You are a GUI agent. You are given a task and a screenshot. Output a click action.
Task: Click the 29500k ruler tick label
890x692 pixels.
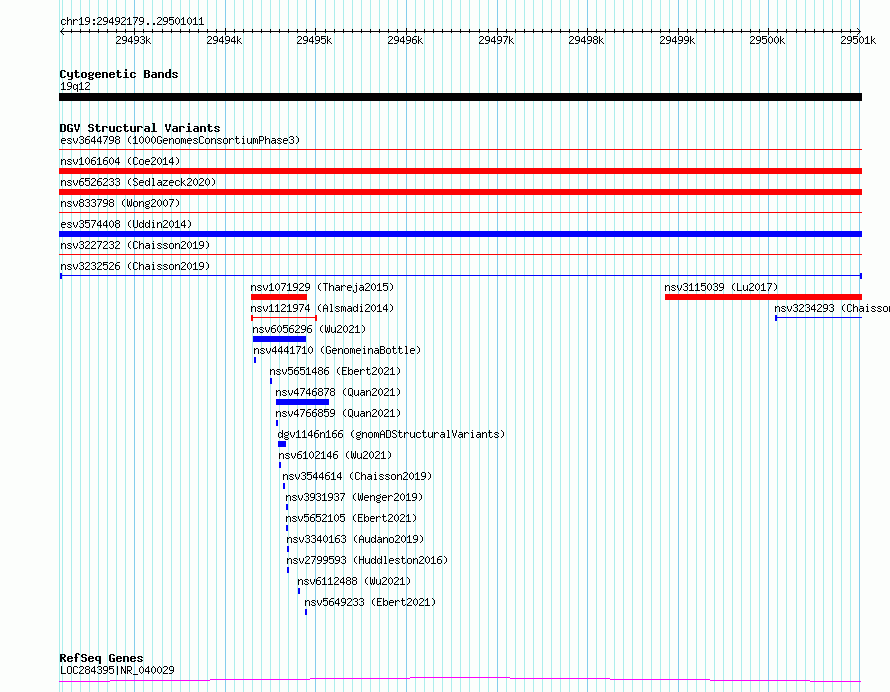[x=767, y=40]
